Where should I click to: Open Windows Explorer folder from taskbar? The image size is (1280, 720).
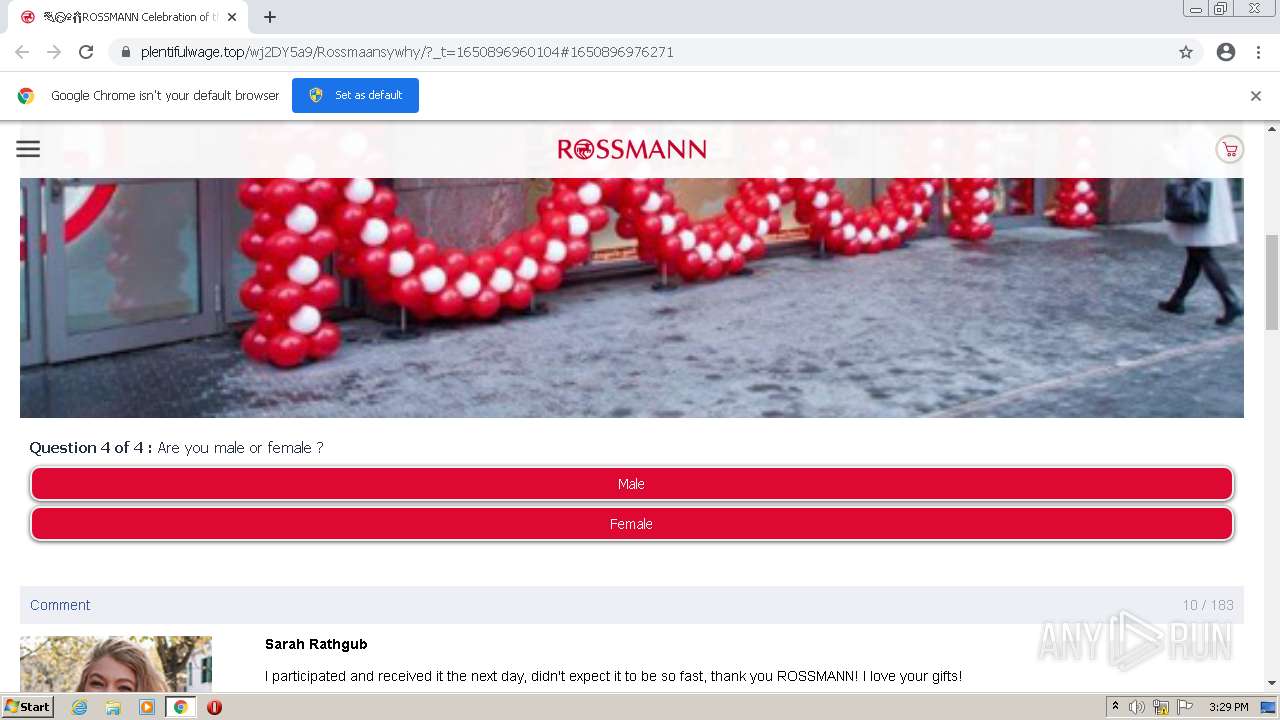(x=113, y=707)
